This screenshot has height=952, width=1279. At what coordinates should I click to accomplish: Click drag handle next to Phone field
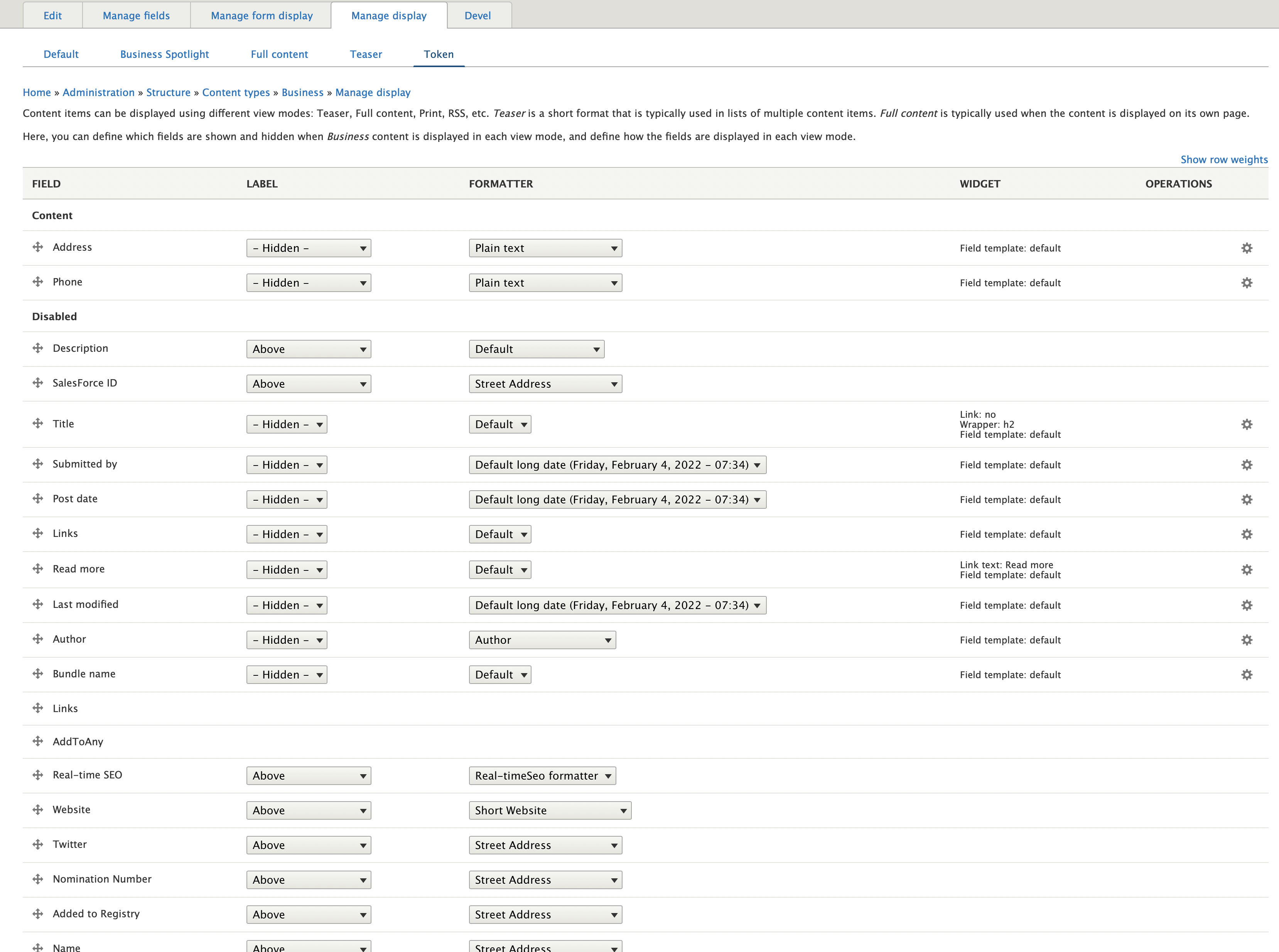[x=38, y=282]
